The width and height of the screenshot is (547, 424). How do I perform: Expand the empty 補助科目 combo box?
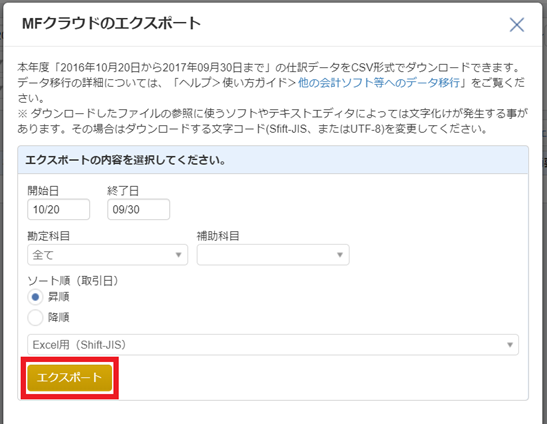(x=273, y=255)
